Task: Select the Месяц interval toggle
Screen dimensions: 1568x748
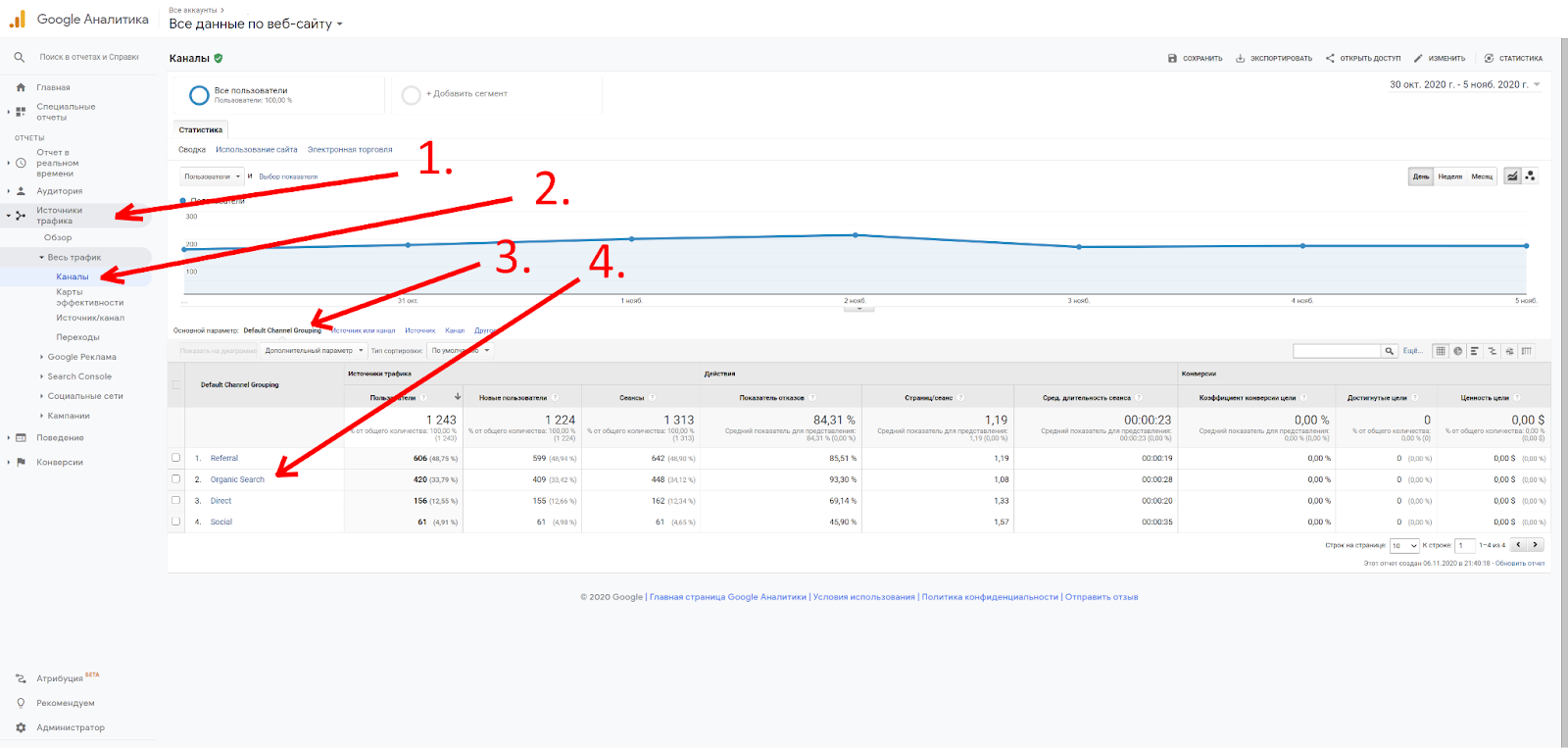Action: point(1482,176)
